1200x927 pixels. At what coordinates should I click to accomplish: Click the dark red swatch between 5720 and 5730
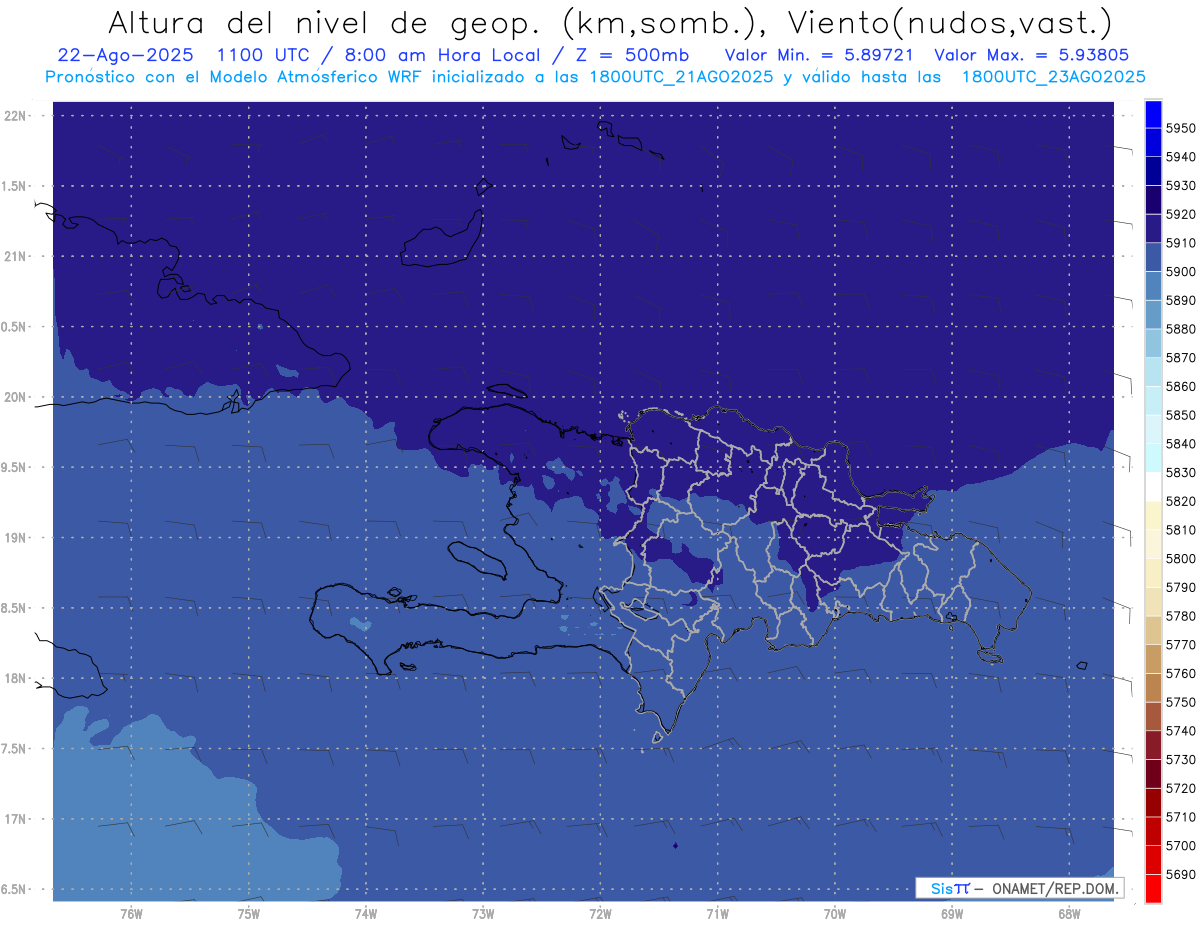[1153, 773]
